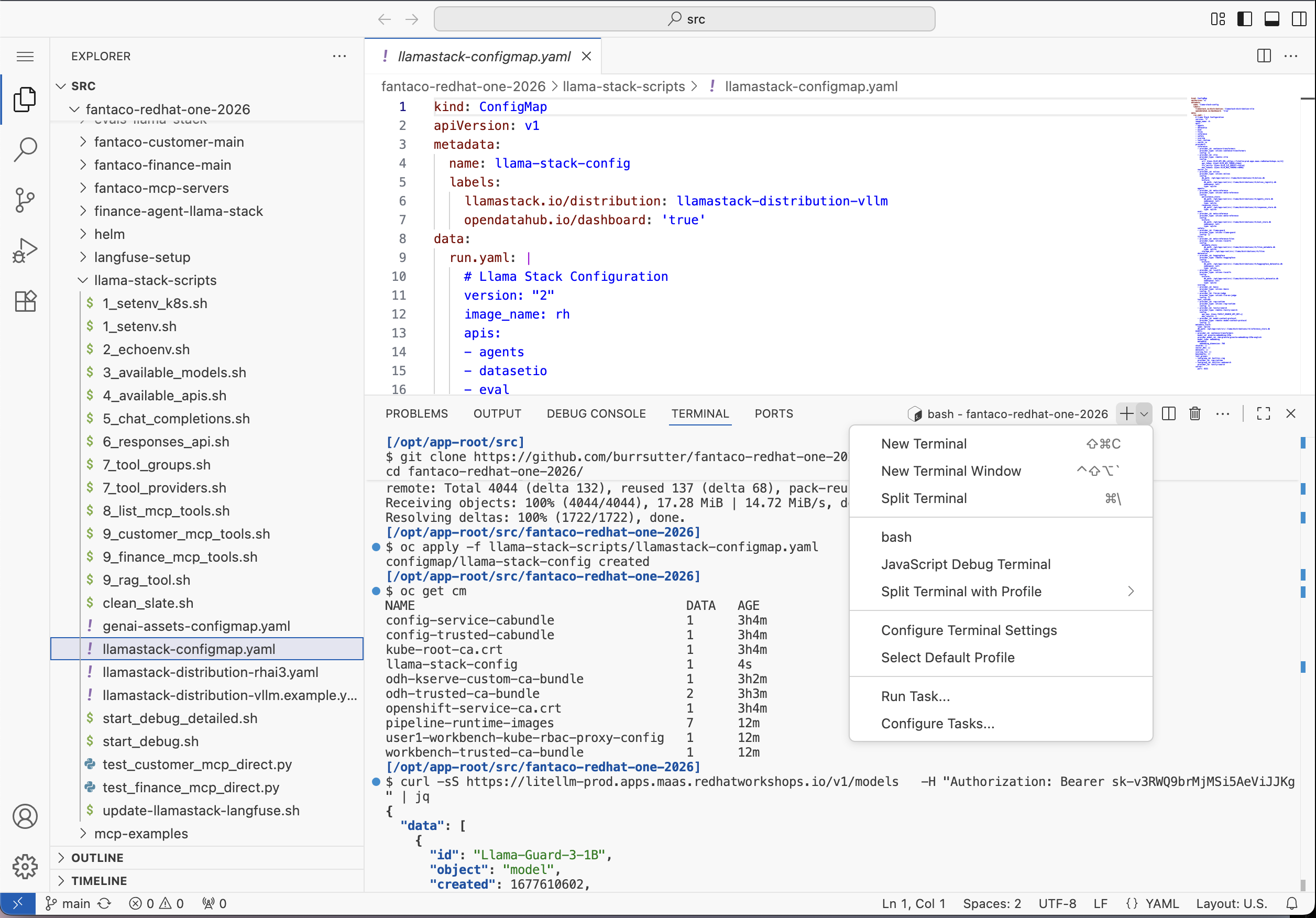The image size is (1316, 918).
Task: Open the Manage settings gear
Action: (25, 867)
